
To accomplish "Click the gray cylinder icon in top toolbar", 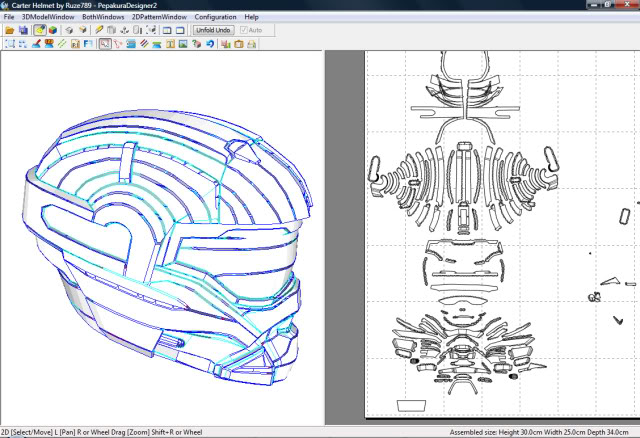I will pos(138,30).
